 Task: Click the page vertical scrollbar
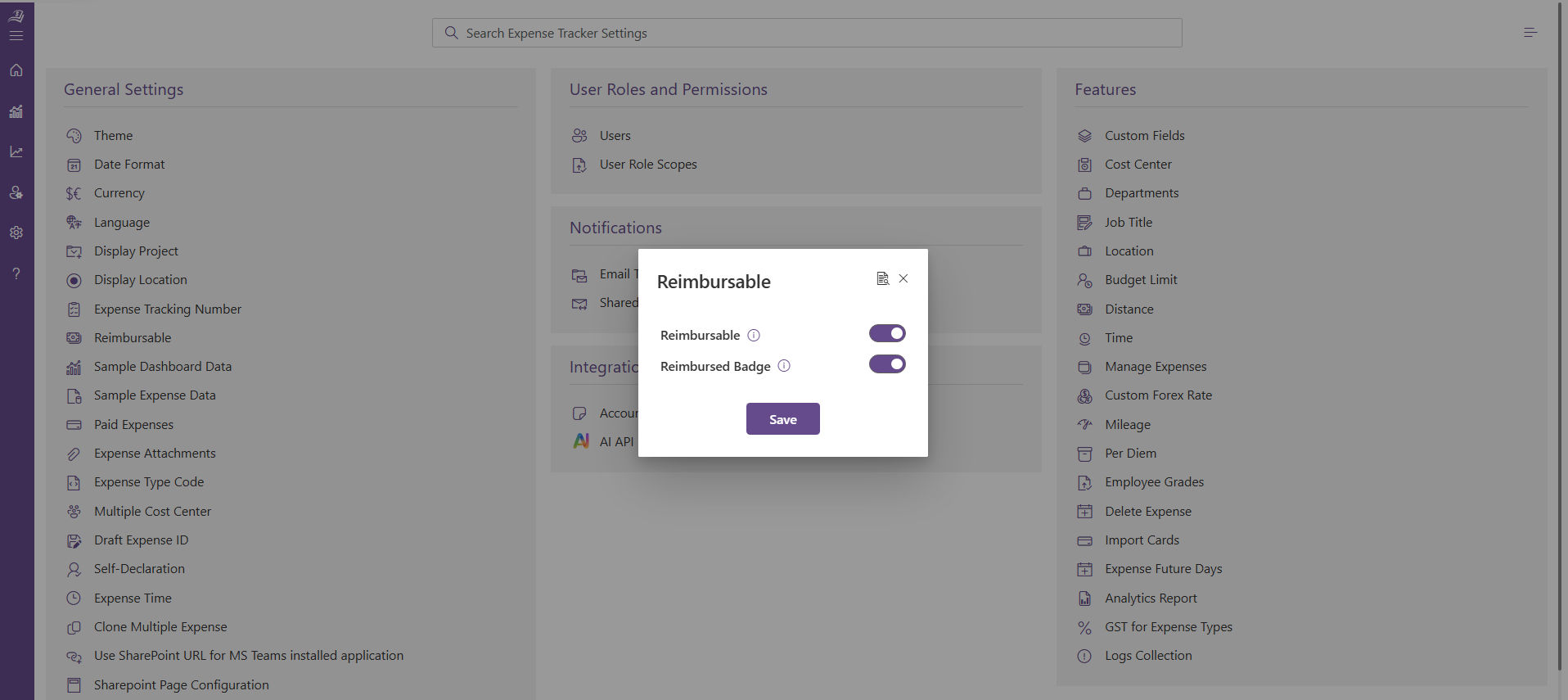1560,327
